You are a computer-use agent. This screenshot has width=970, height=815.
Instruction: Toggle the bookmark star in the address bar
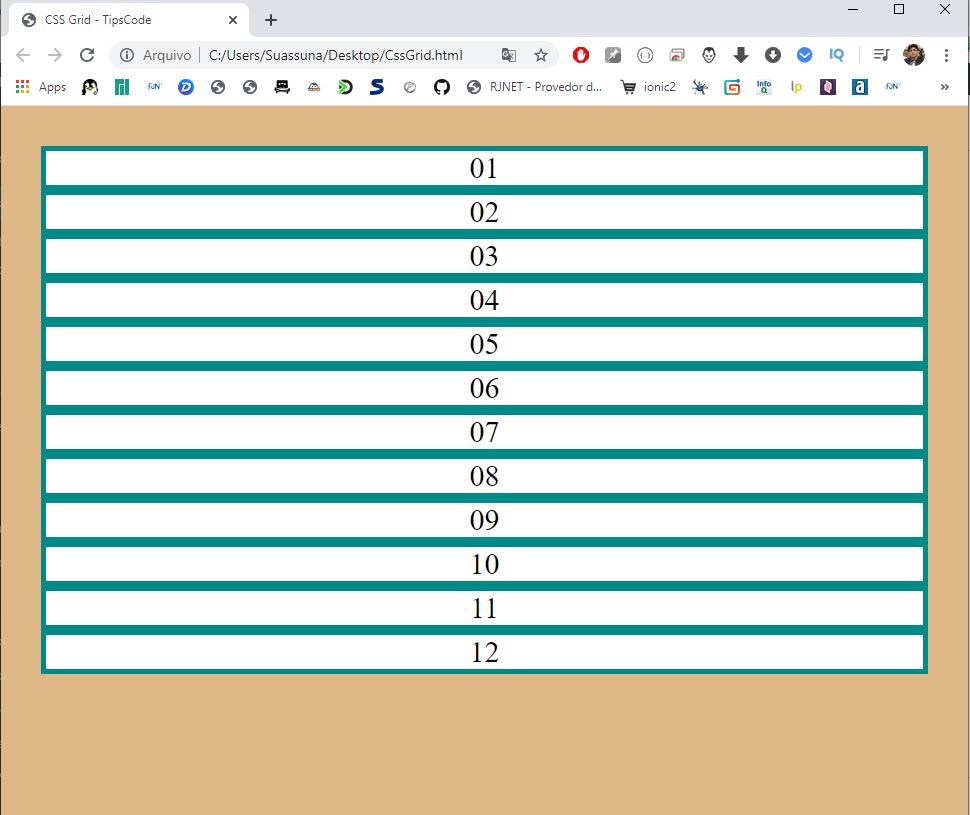pos(541,55)
